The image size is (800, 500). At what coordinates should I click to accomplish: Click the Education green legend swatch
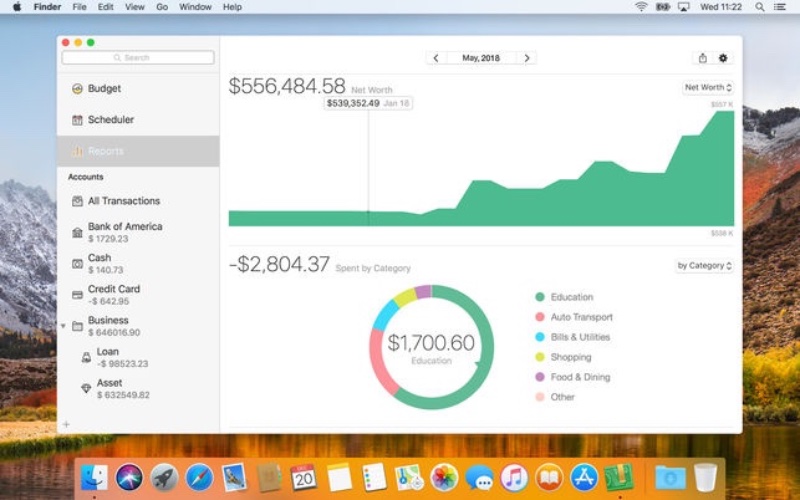[x=540, y=297]
